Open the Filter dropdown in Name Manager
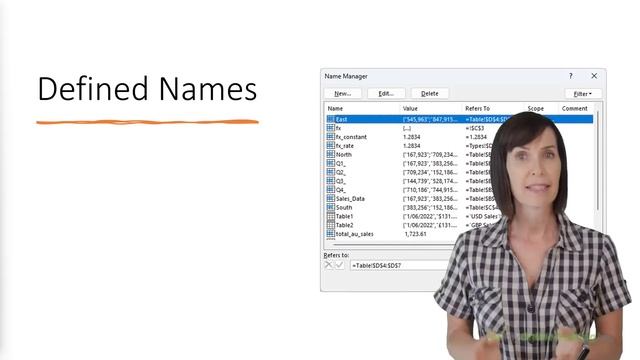Image resolution: width=640 pixels, height=360 pixels. (583, 94)
